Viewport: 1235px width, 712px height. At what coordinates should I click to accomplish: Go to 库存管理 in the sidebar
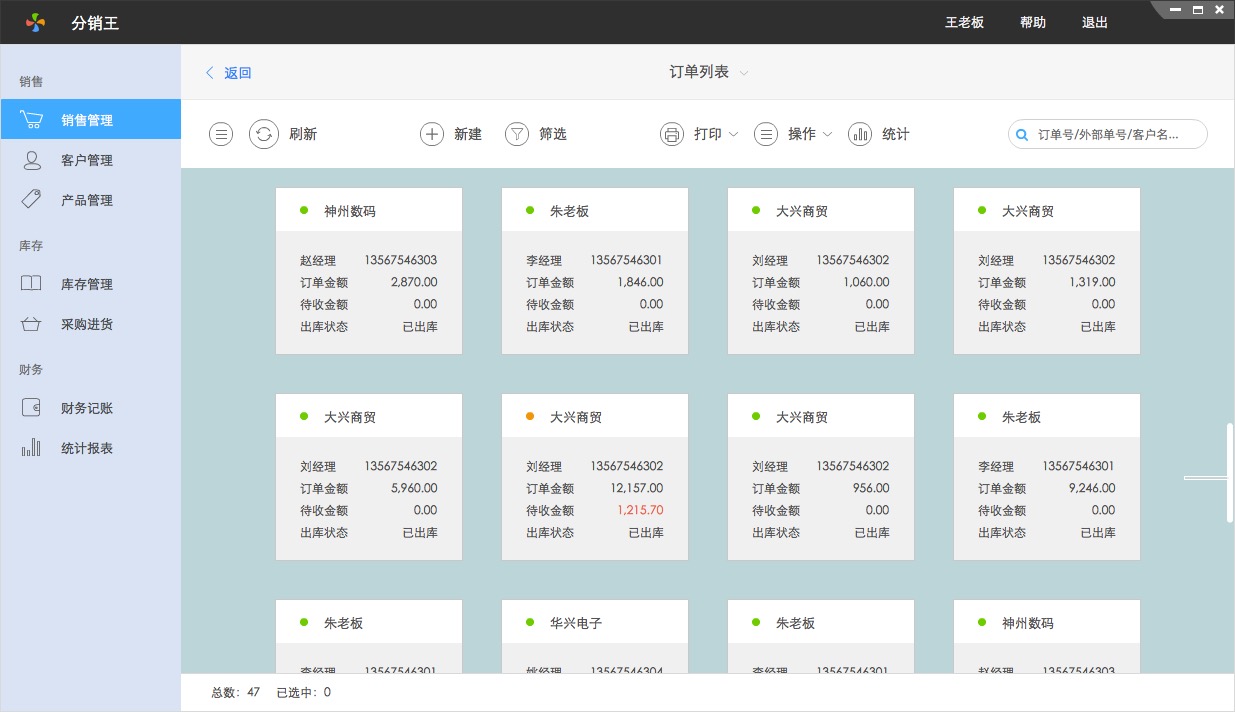point(87,284)
